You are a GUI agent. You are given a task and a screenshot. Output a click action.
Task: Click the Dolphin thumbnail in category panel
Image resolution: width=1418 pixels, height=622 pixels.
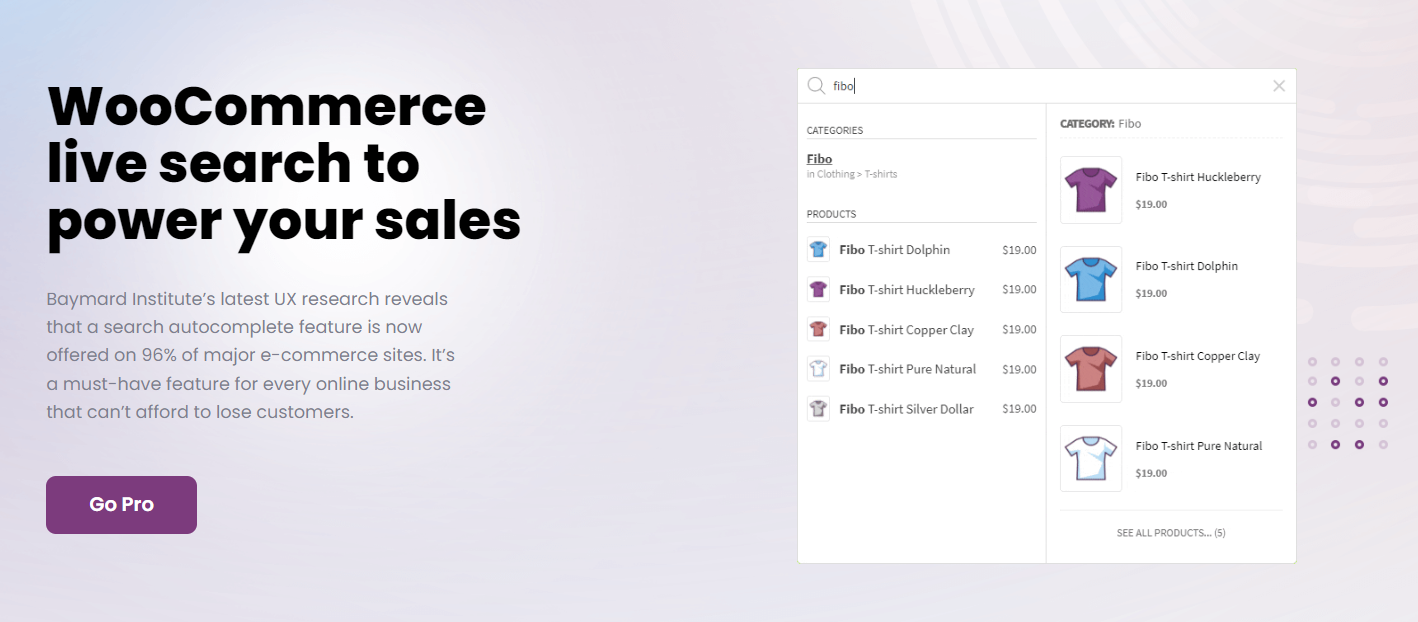pos(1091,279)
